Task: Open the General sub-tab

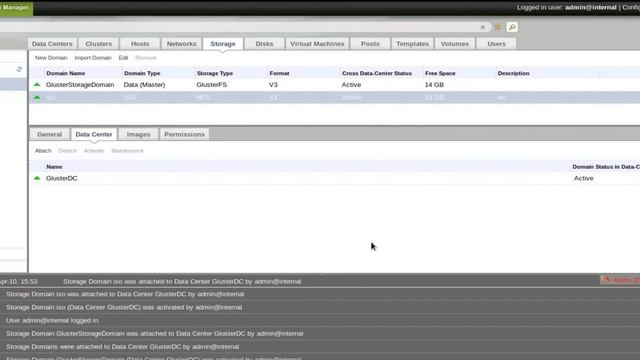Action: (x=49, y=134)
